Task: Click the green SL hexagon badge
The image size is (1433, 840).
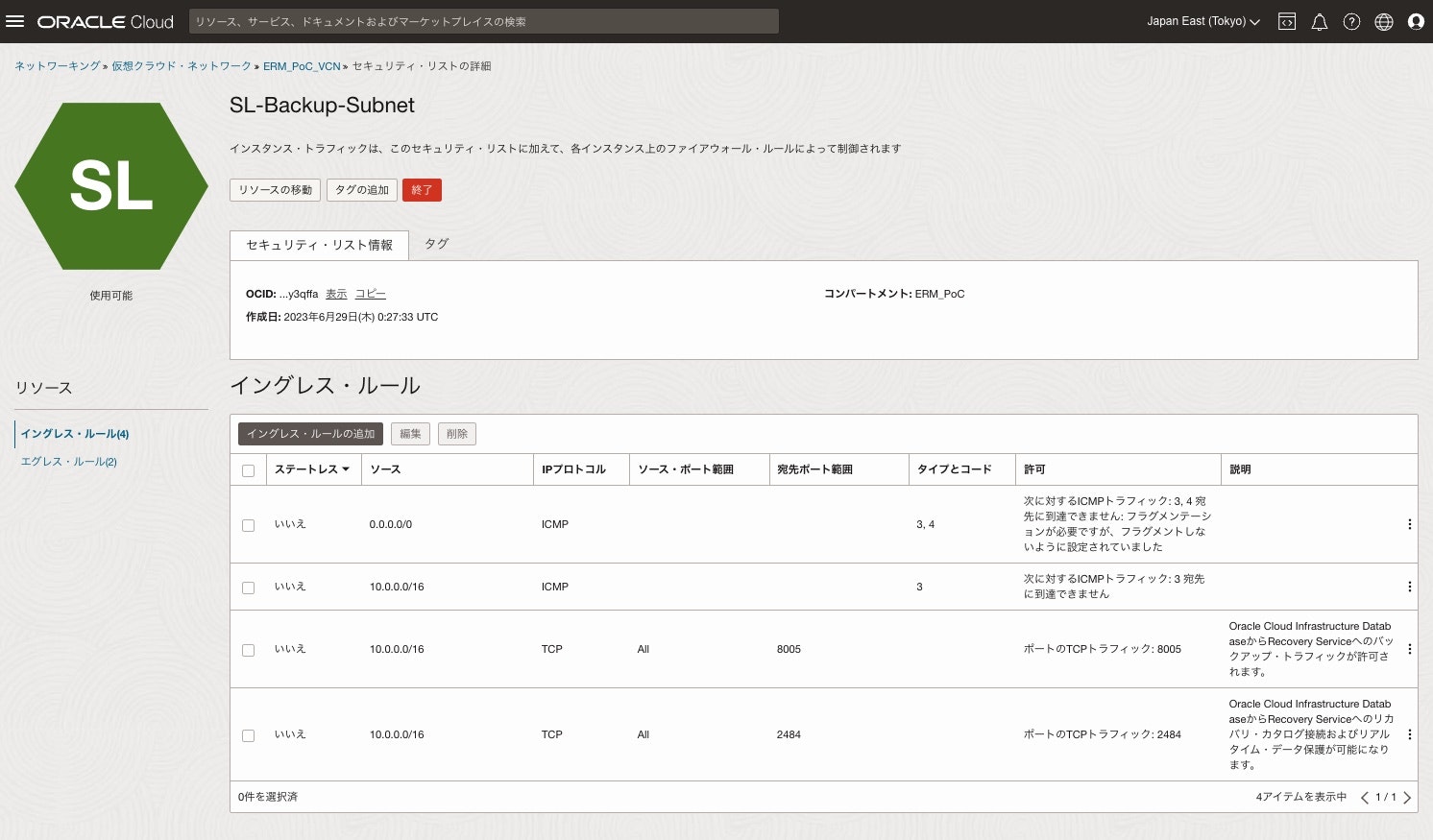Action: [111, 186]
